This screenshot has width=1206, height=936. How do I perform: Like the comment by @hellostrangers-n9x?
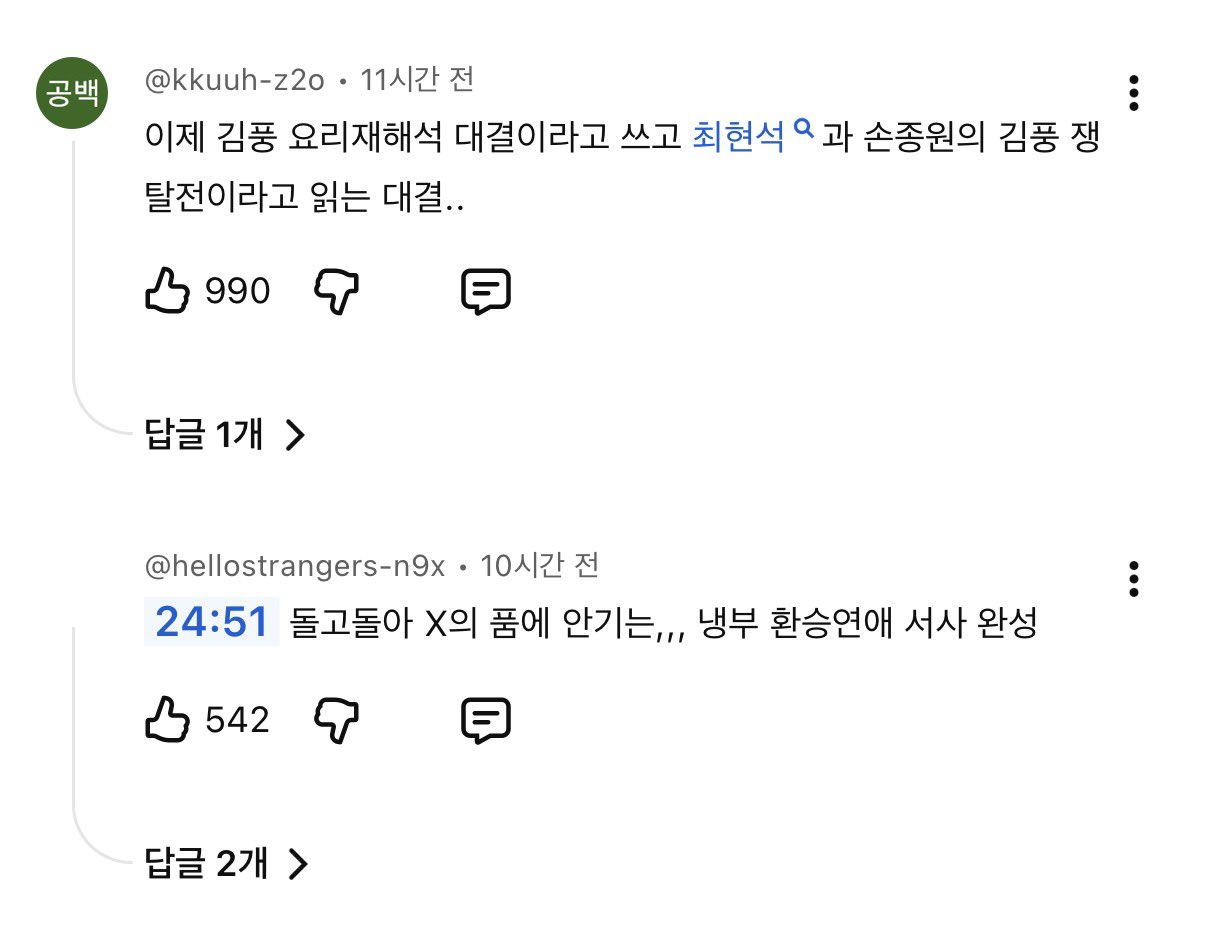(167, 720)
